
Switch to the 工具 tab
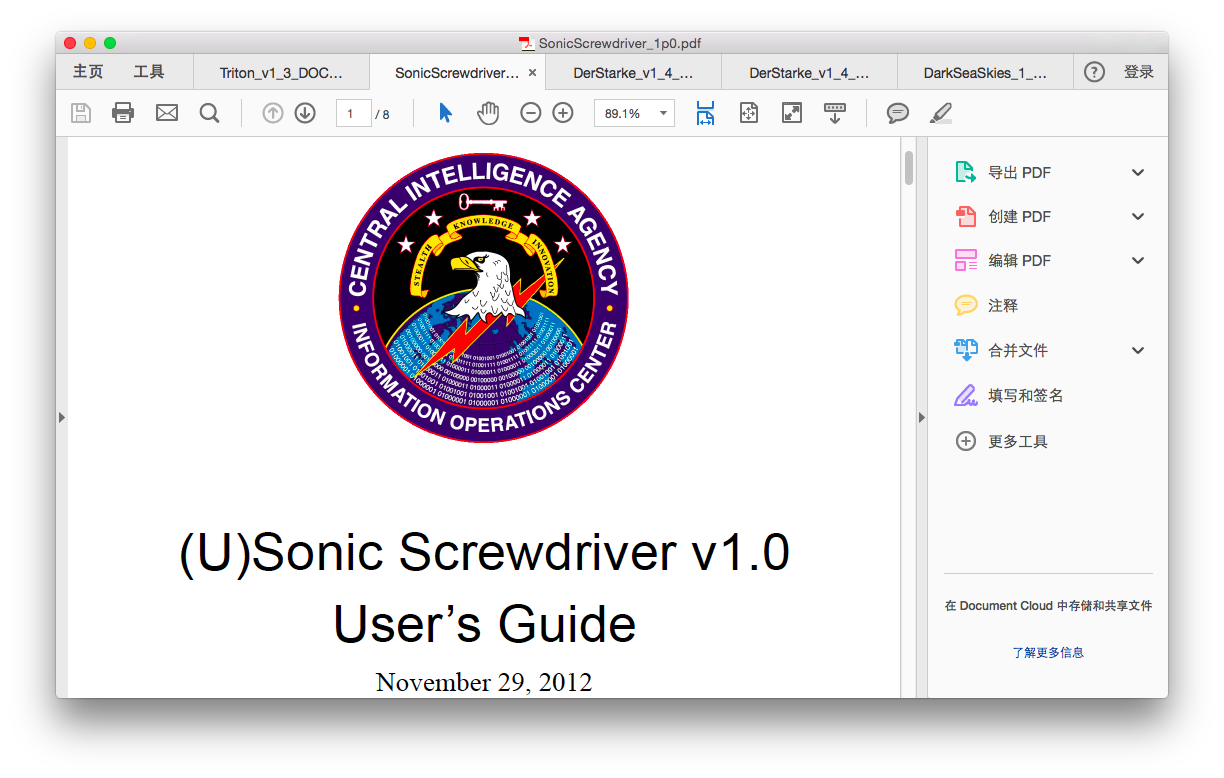click(x=149, y=72)
